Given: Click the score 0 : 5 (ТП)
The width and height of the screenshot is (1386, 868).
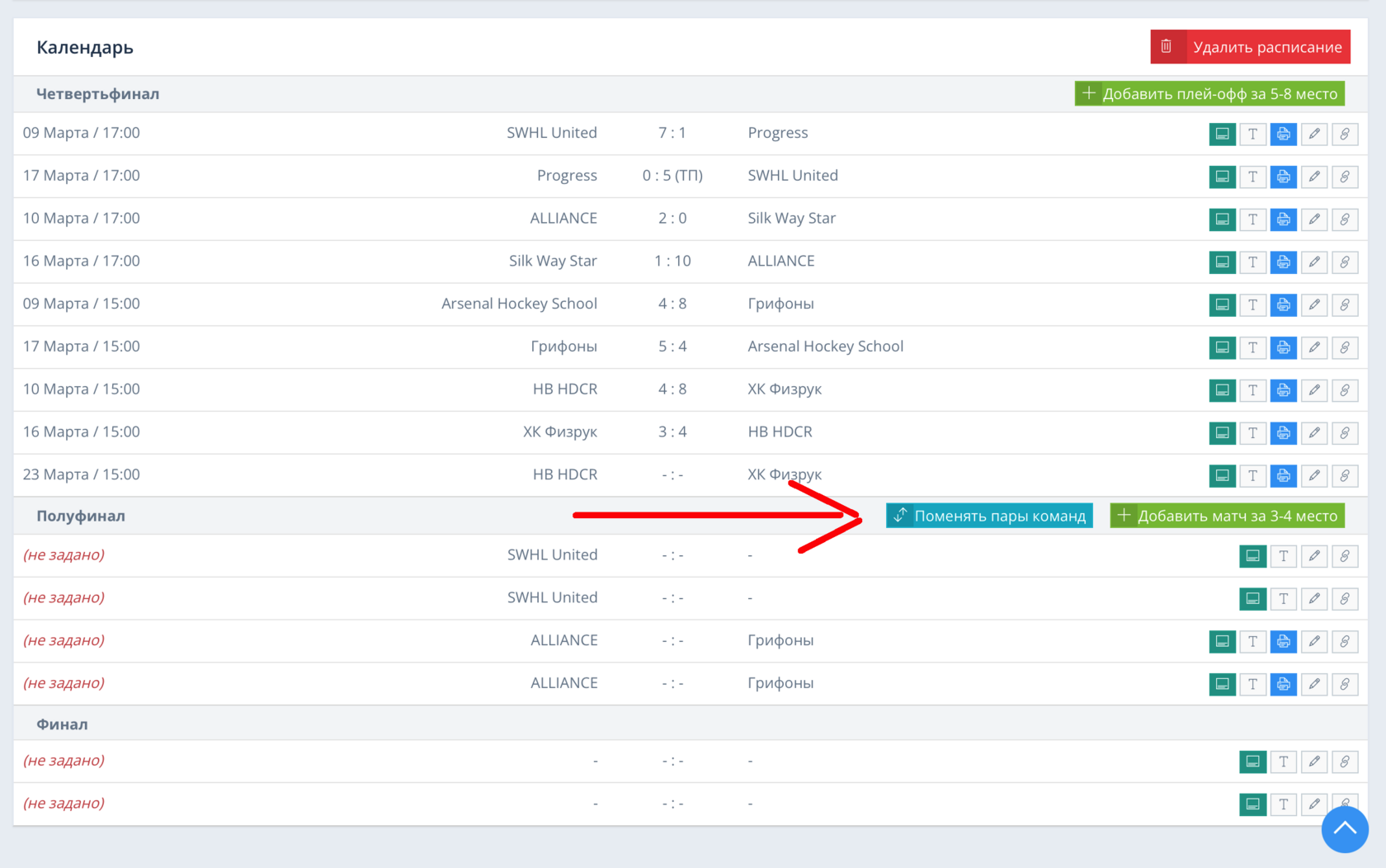Looking at the screenshot, I should tap(672, 176).
